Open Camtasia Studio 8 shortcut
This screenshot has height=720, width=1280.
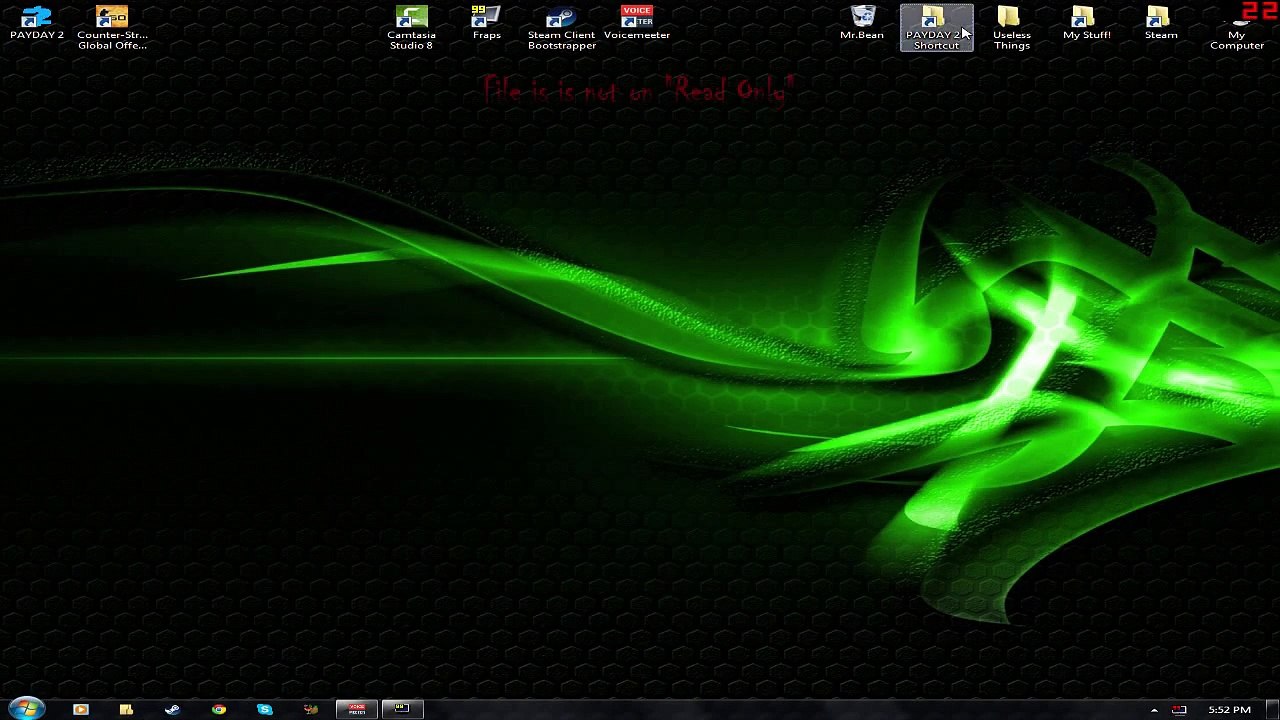coord(411,28)
